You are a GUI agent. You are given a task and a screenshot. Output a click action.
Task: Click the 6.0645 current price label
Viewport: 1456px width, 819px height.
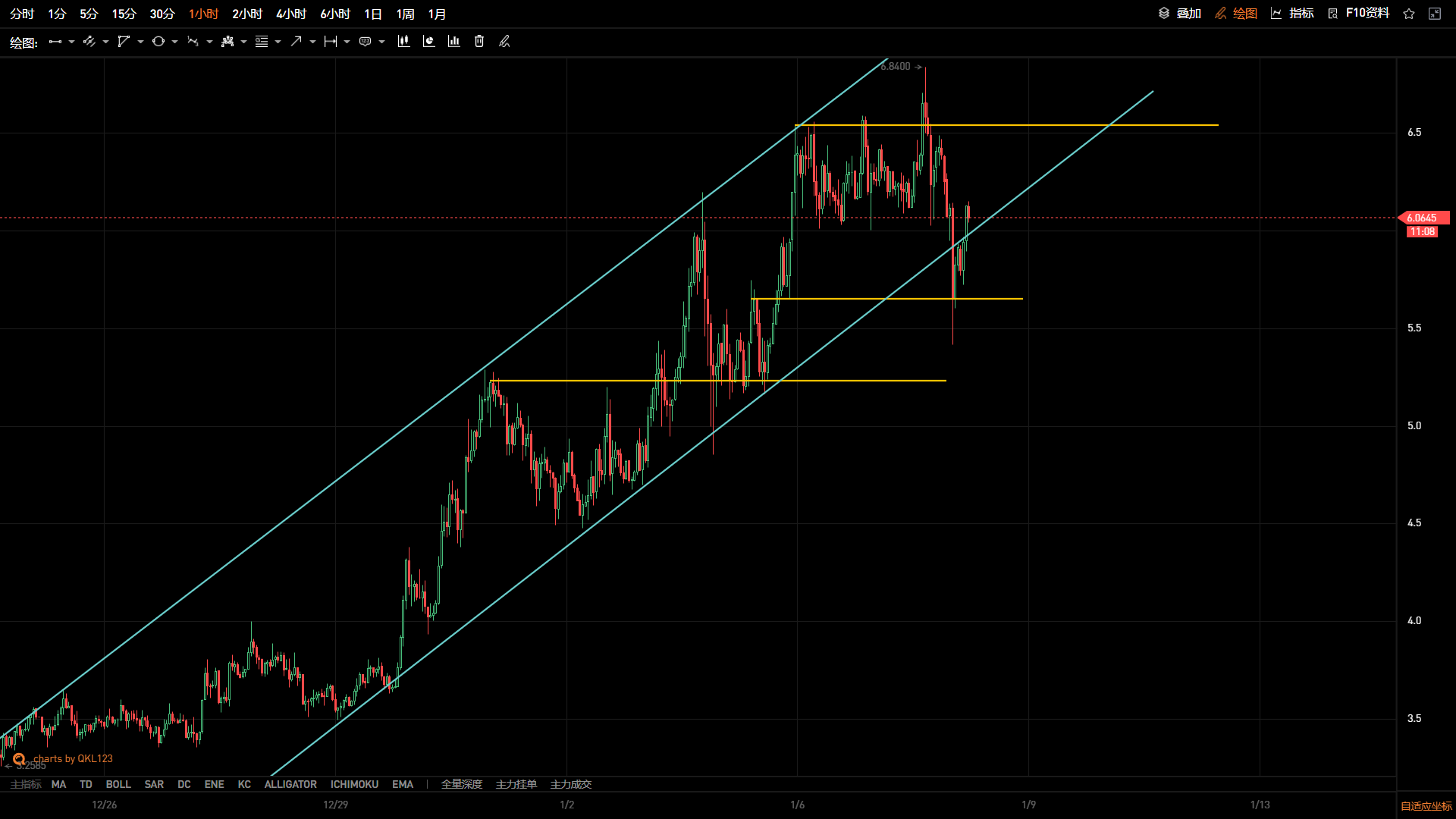(x=1422, y=218)
